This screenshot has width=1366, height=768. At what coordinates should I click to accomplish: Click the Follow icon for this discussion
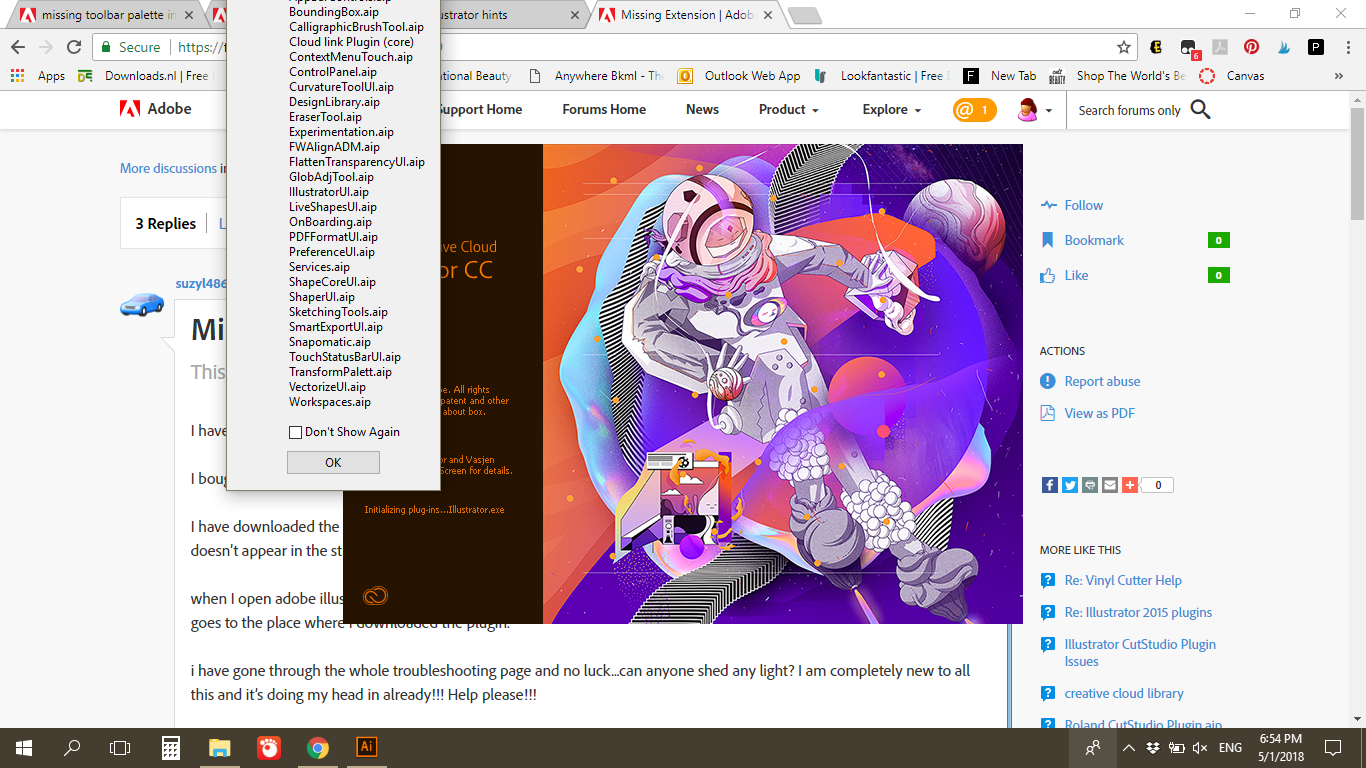click(x=1051, y=205)
